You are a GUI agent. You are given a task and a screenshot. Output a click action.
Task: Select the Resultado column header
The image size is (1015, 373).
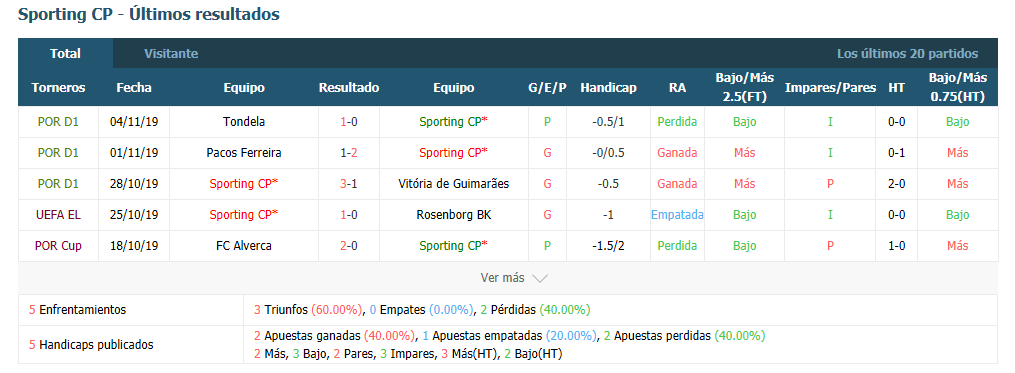pyautogui.click(x=349, y=88)
